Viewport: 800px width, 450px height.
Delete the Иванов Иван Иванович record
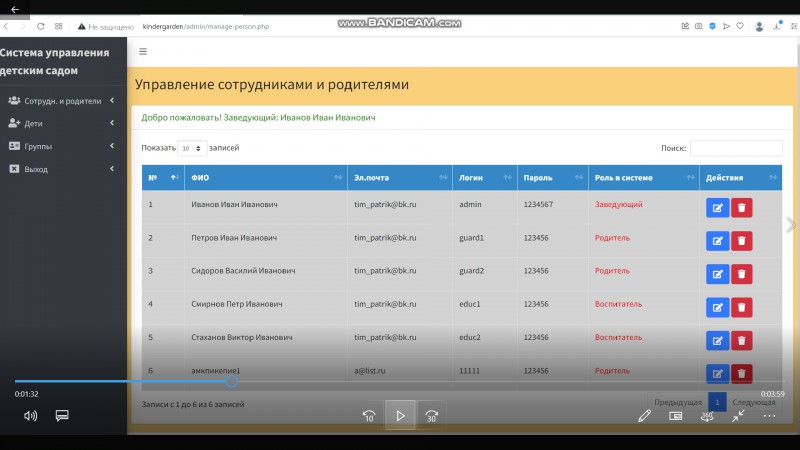pos(741,208)
